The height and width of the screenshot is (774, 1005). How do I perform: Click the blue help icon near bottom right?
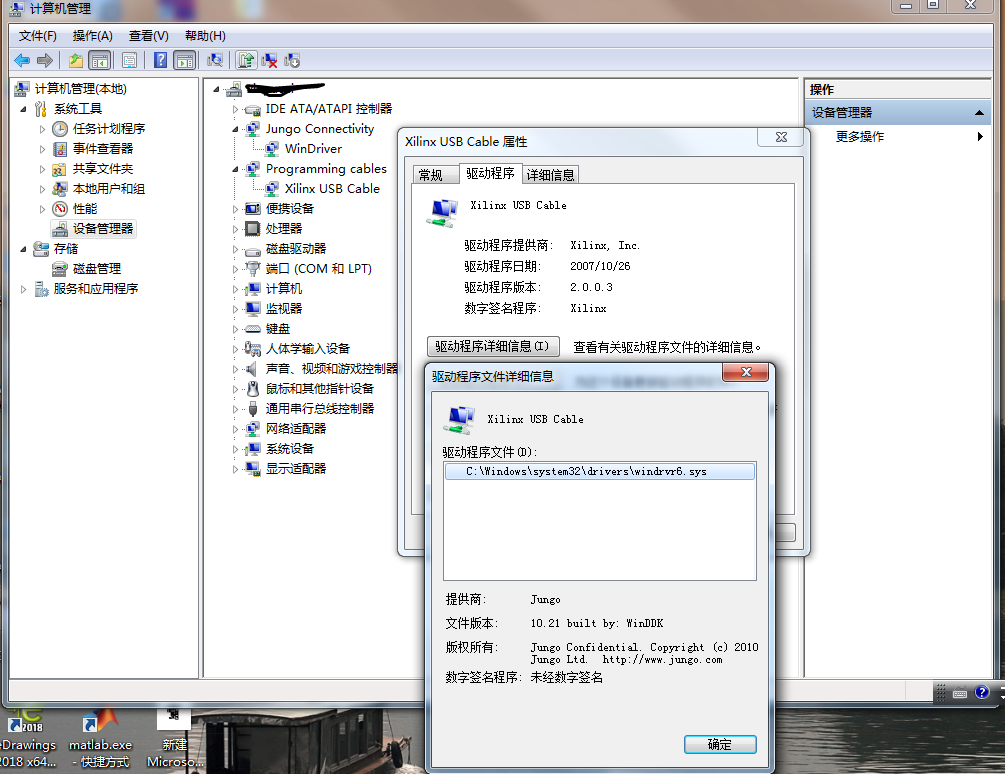pos(982,693)
